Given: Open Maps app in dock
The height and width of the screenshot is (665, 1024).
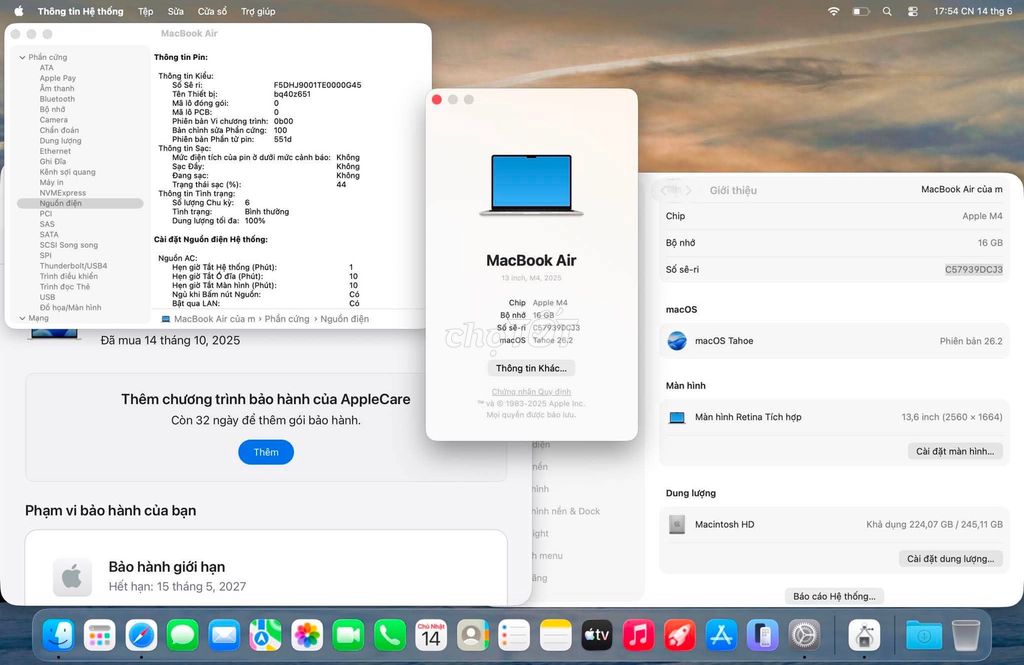Looking at the screenshot, I should [x=265, y=635].
